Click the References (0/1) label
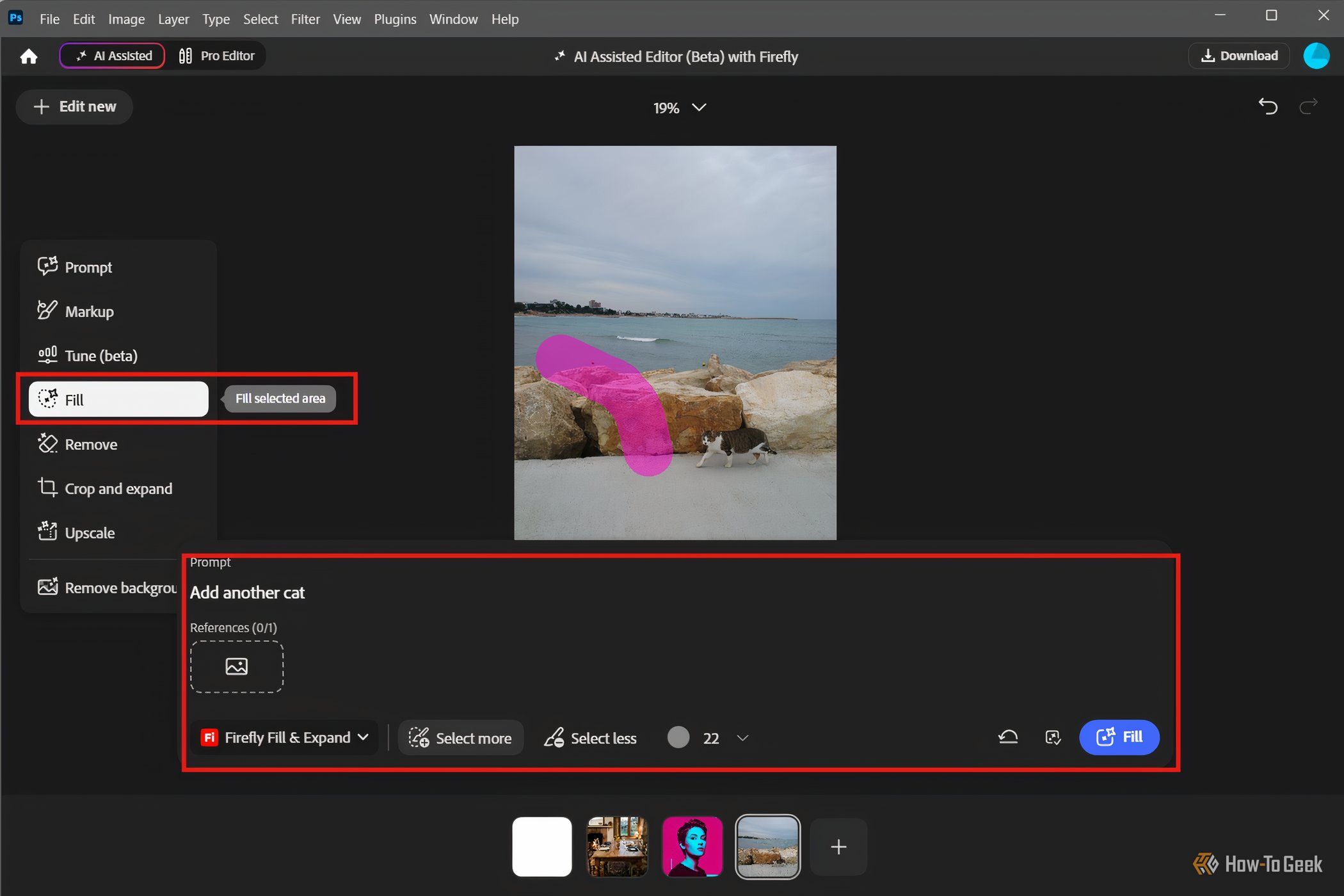The image size is (1344, 896). [x=234, y=627]
